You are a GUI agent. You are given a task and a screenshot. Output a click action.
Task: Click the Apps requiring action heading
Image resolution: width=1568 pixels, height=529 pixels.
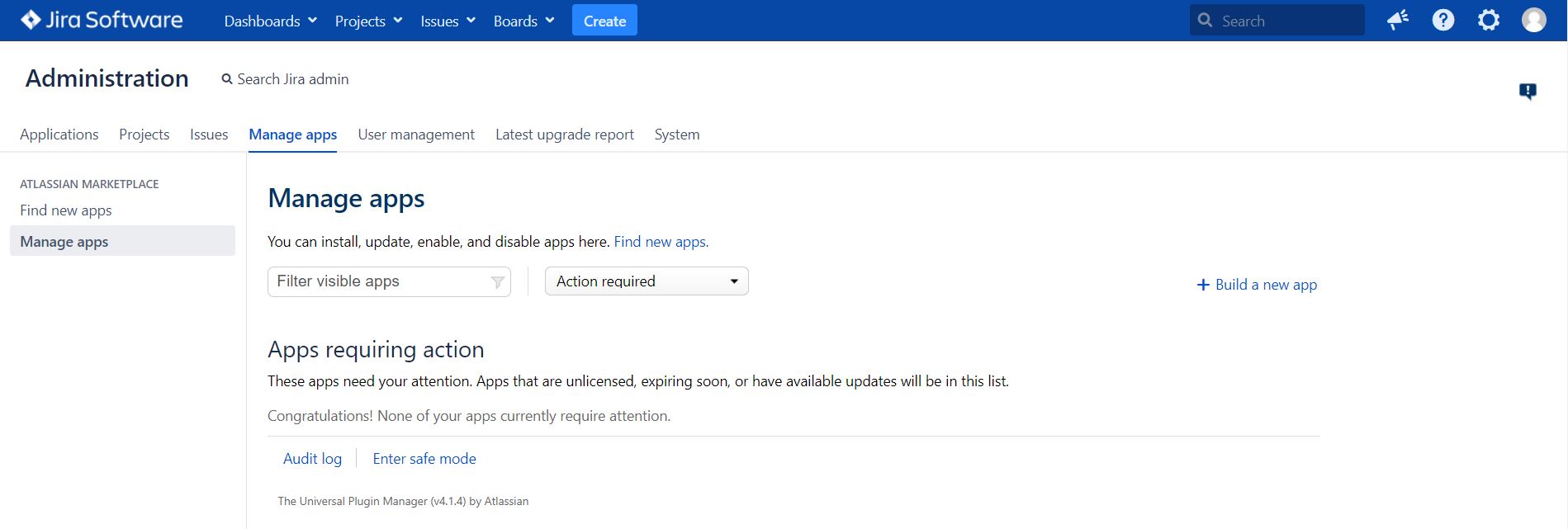click(376, 350)
